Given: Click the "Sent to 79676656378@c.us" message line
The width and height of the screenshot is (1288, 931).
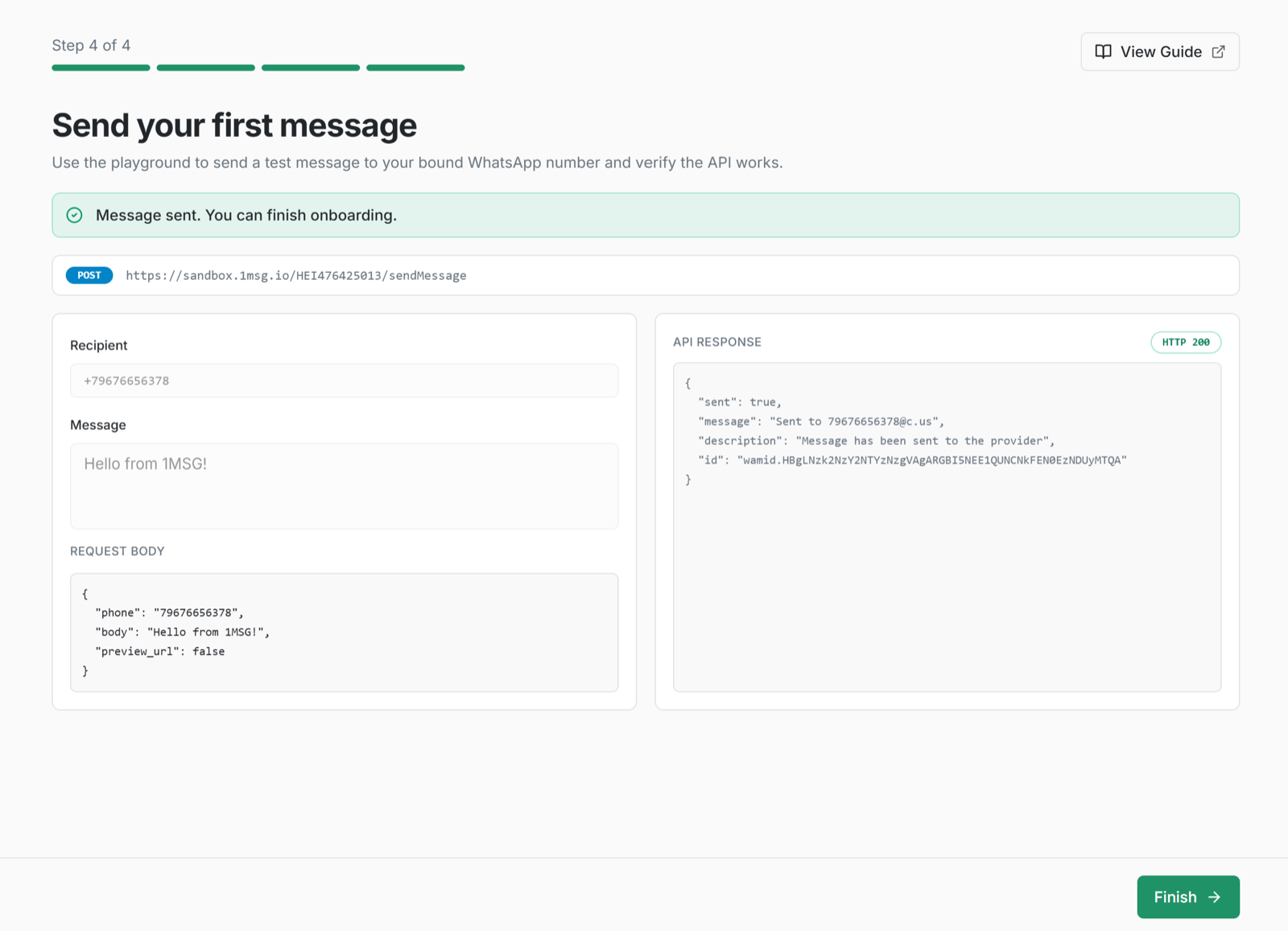Looking at the screenshot, I should [821, 421].
